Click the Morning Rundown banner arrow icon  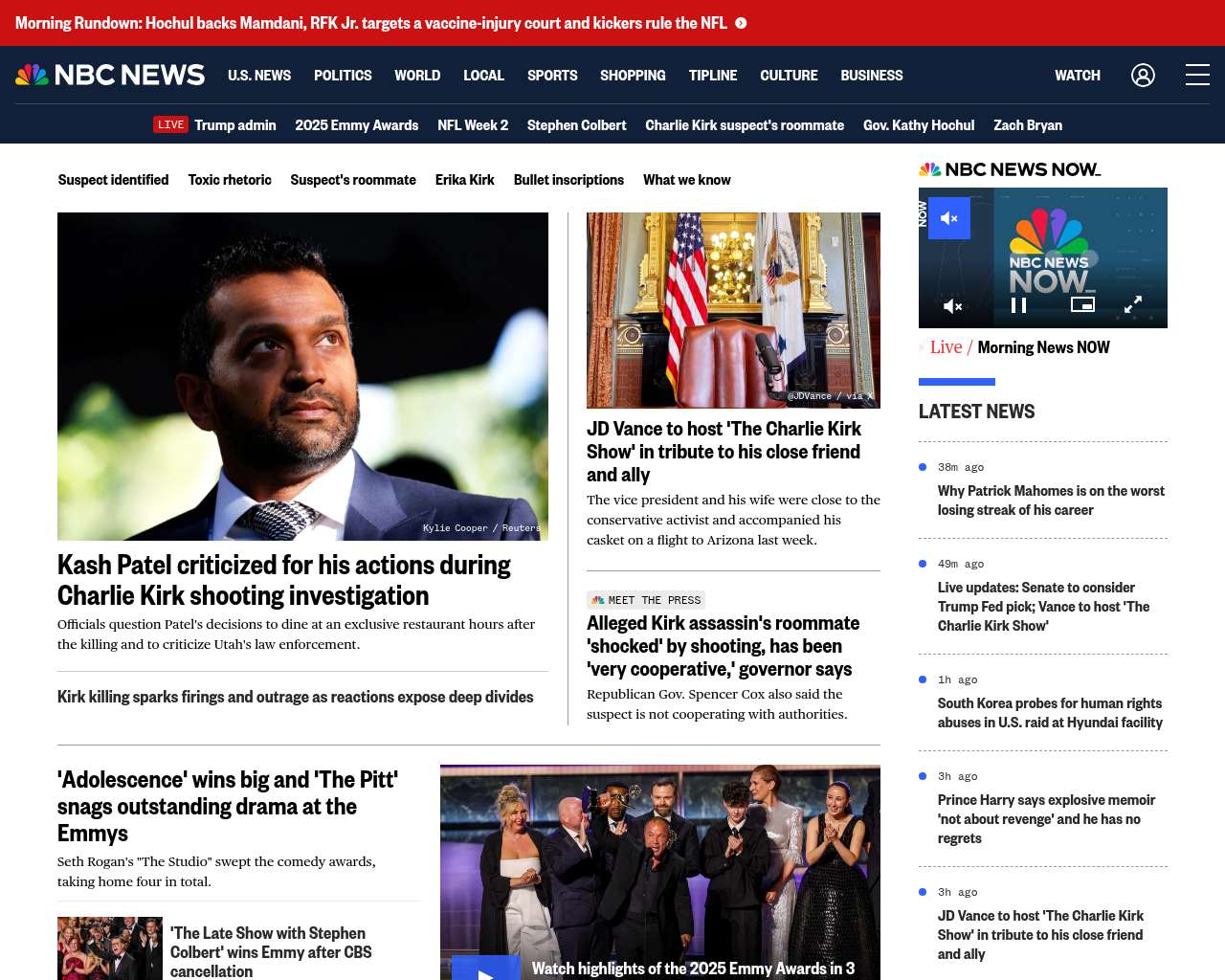click(x=741, y=23)
